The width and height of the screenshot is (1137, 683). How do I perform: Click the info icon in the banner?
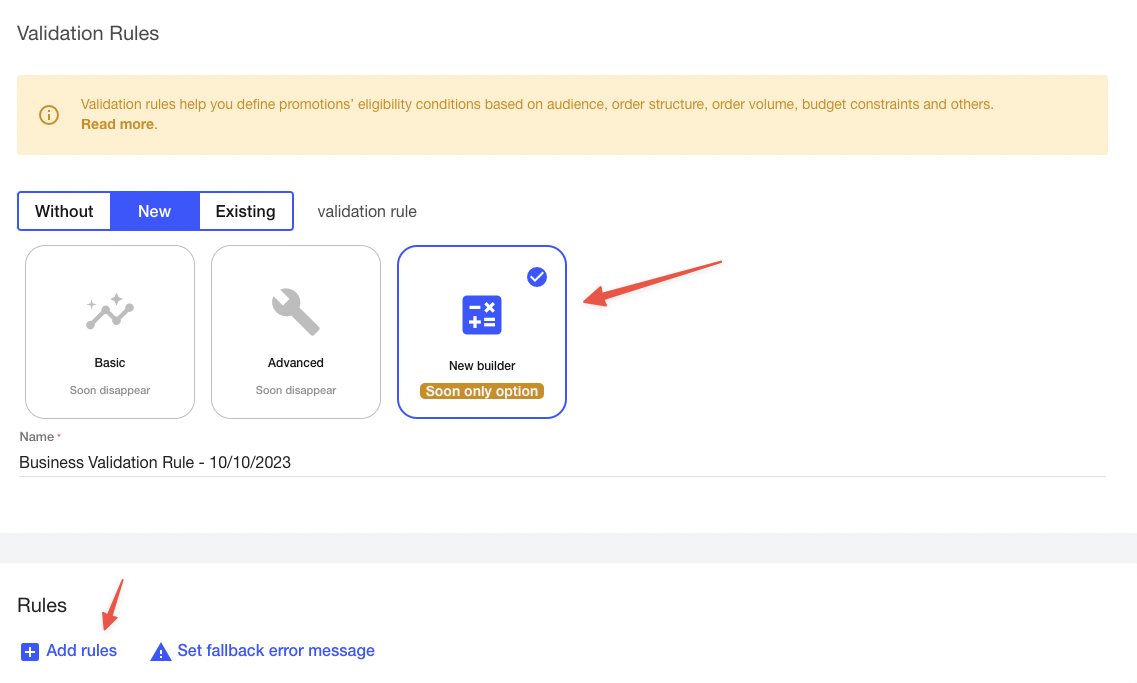48,114
